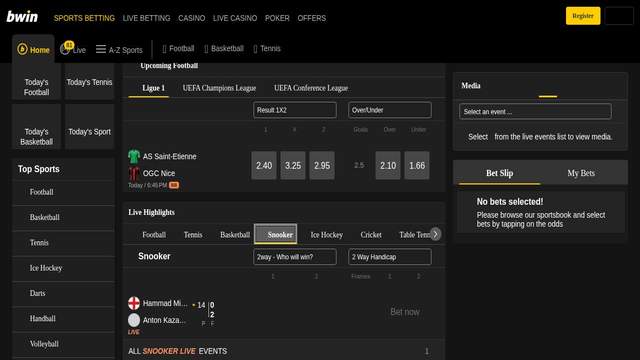Screen dimensions: 640x360
Task: Open the 2 Way Handicap dropdown
Action: pos(390,257)
